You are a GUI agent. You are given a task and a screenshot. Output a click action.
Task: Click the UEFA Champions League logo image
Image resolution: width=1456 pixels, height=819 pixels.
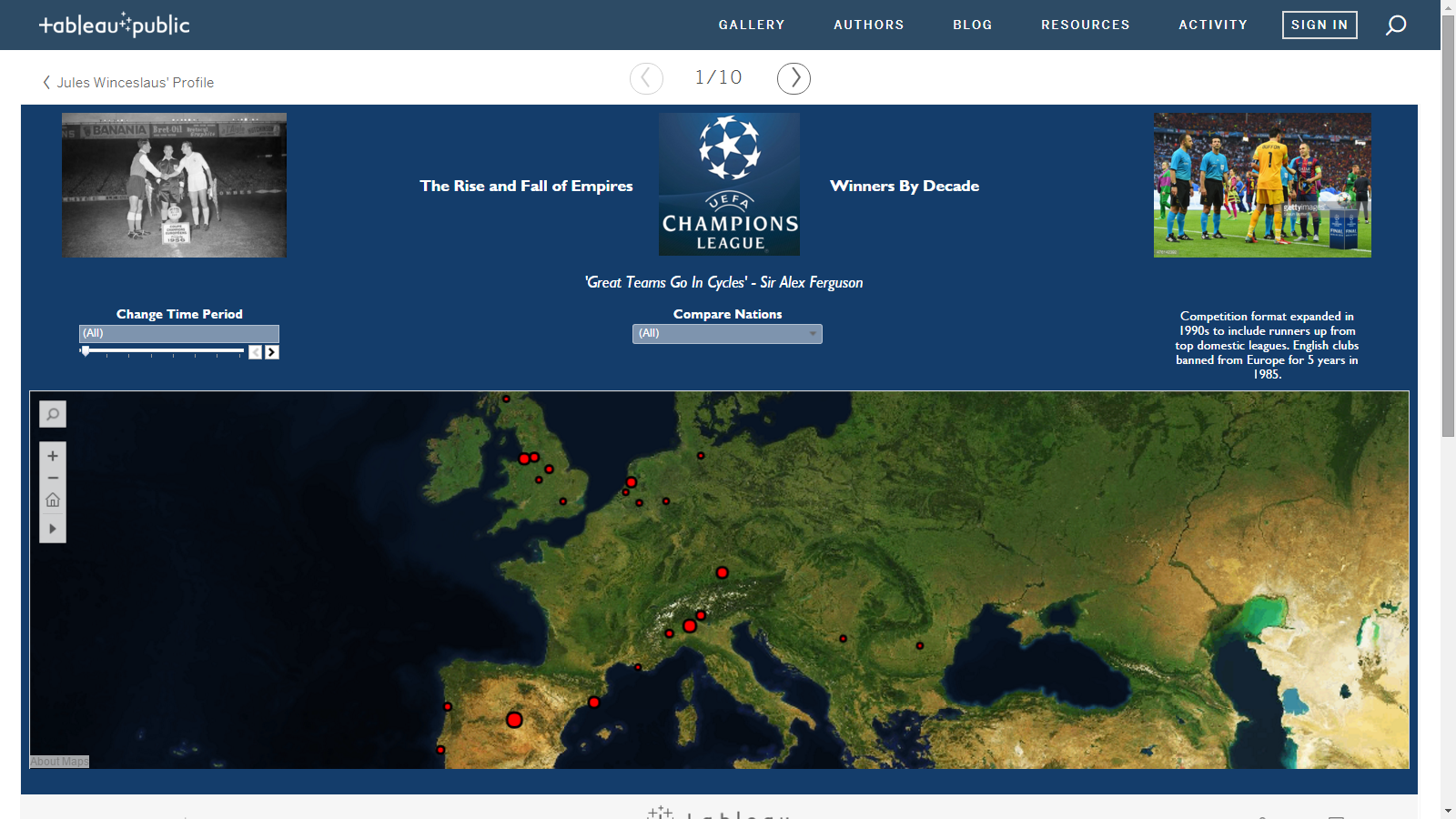pos(729,184)
